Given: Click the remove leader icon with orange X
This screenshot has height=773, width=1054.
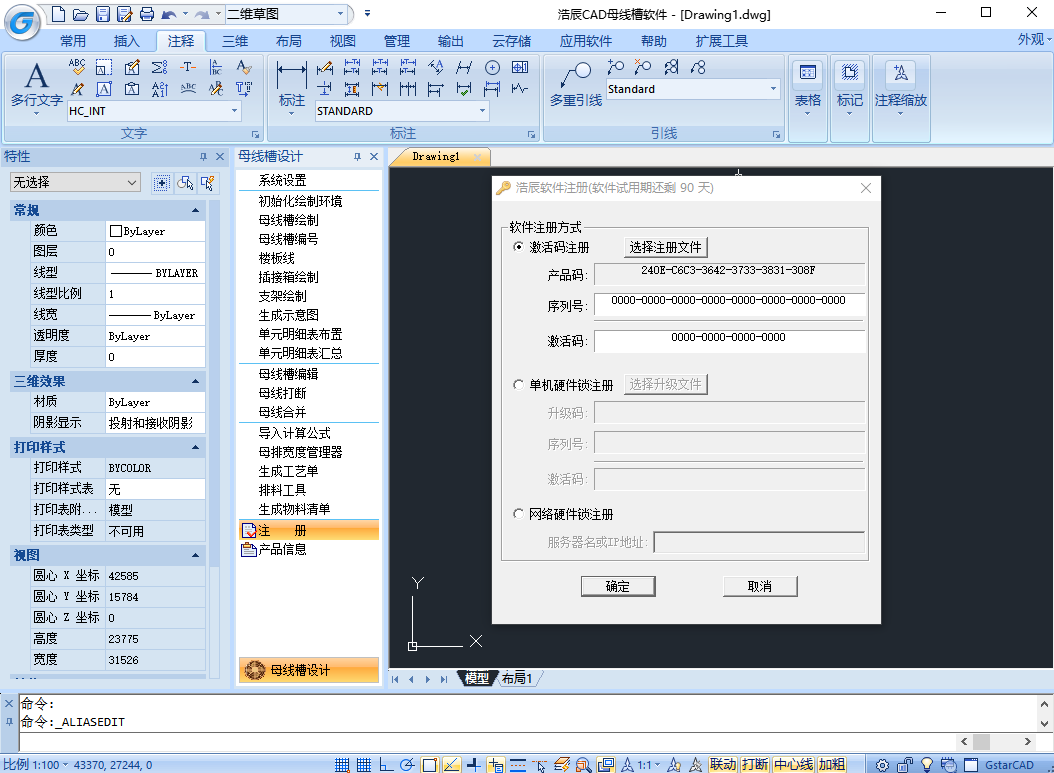Looking at the screenshot, I should point(643,67).
